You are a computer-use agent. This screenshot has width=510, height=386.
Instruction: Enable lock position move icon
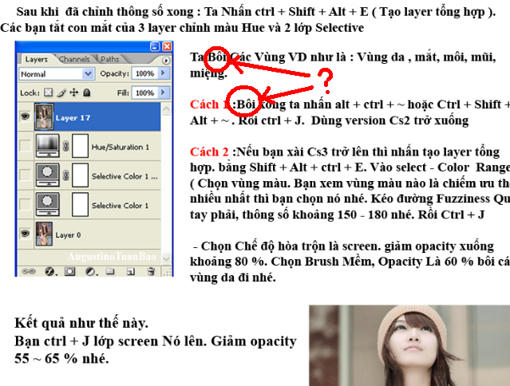click(x=74, y=92)
